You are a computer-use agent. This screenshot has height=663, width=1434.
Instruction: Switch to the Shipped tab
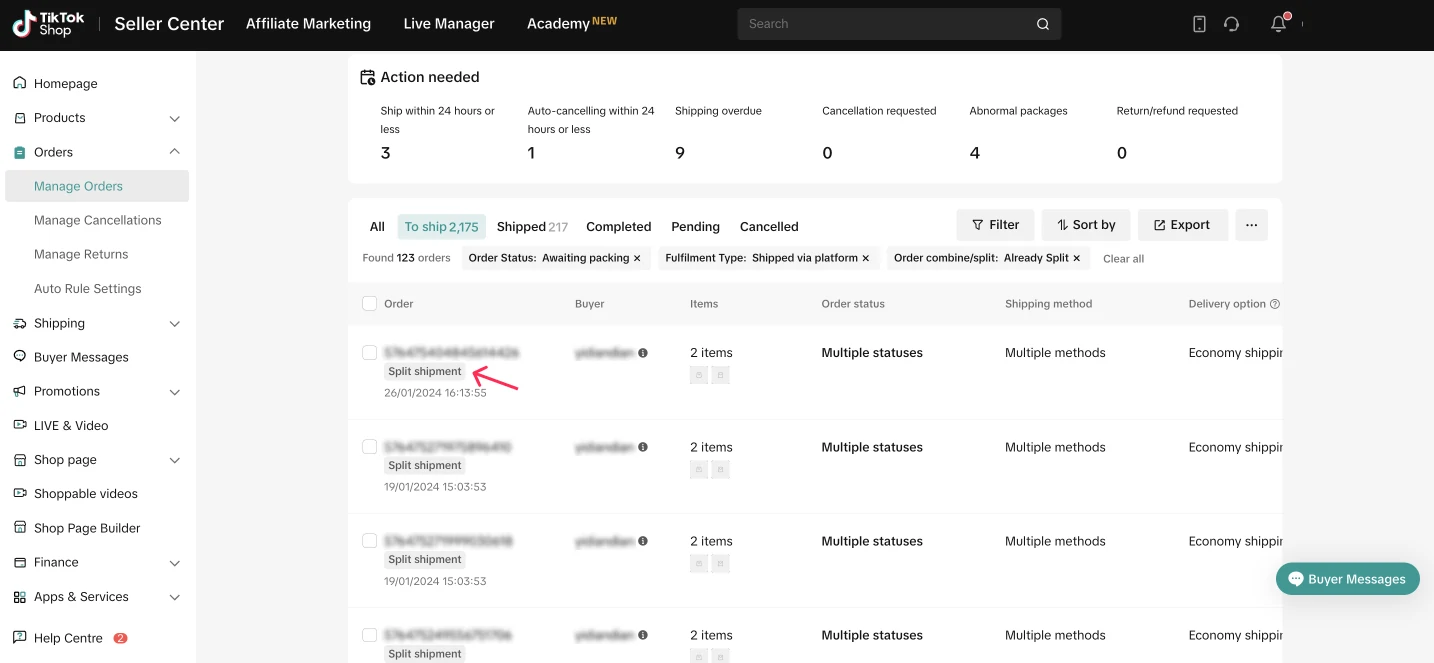coord(532,227)
